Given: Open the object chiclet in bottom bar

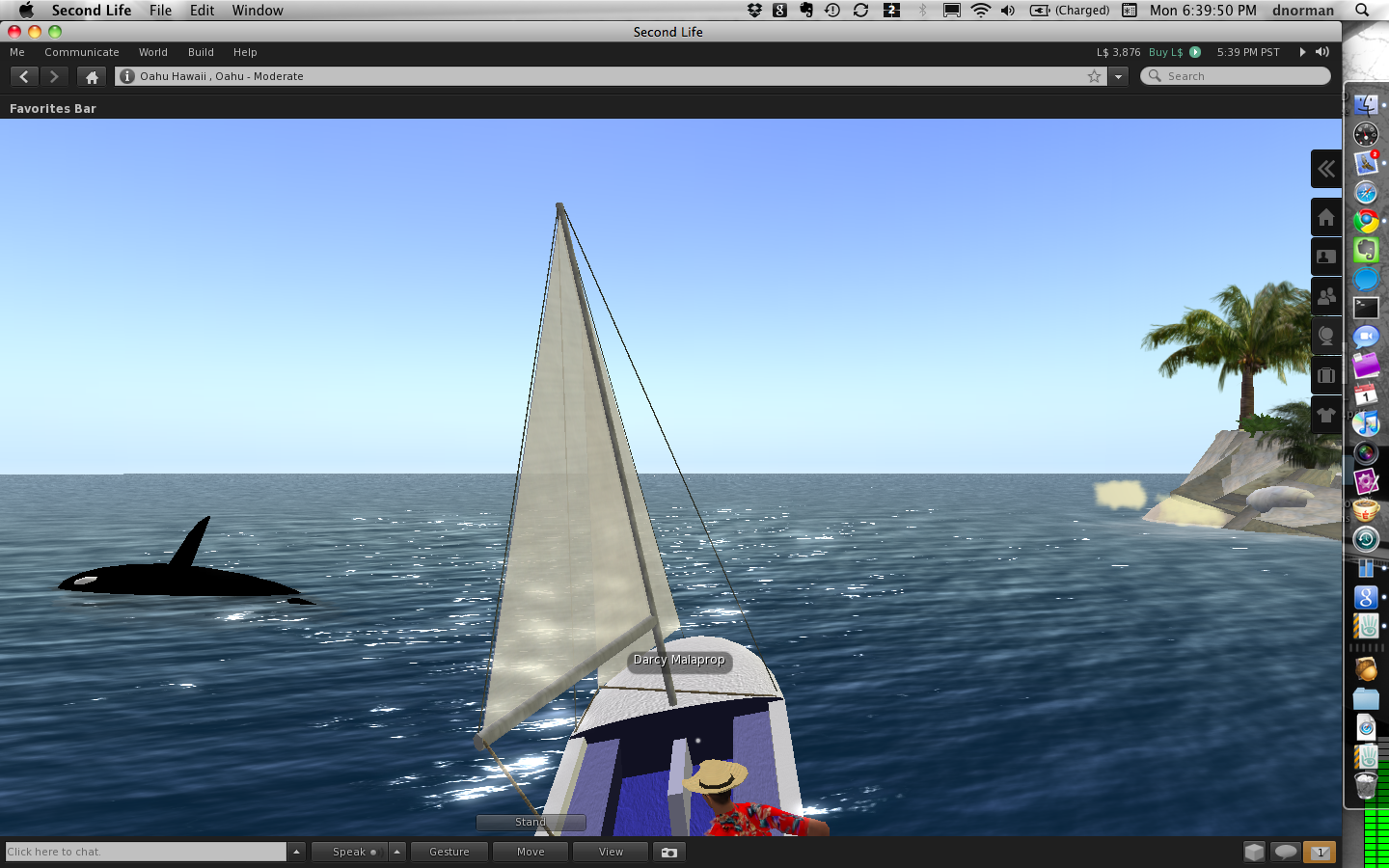Looking at the screenshot, I should (1254, 852).
